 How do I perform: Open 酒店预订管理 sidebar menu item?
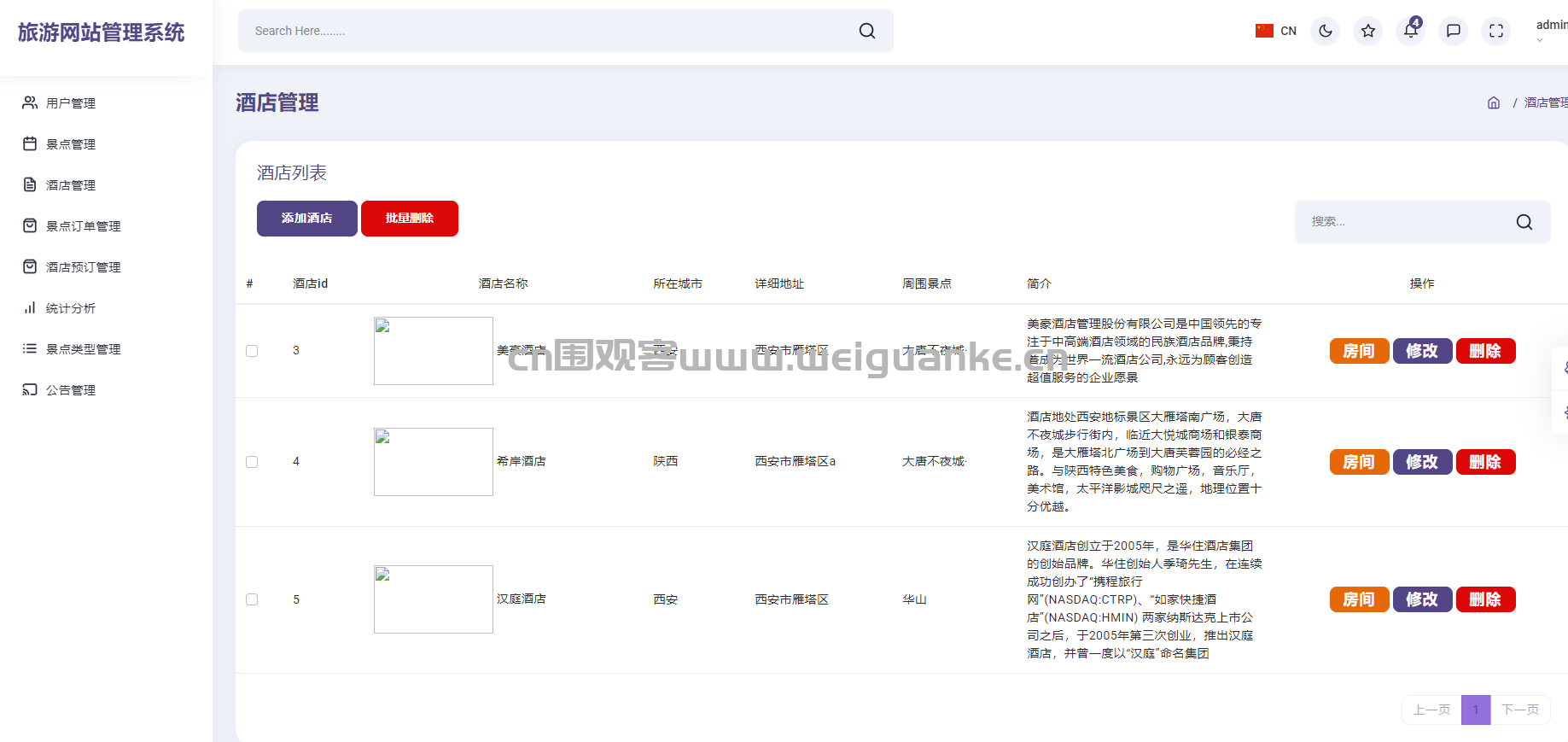tap(83, 267)
